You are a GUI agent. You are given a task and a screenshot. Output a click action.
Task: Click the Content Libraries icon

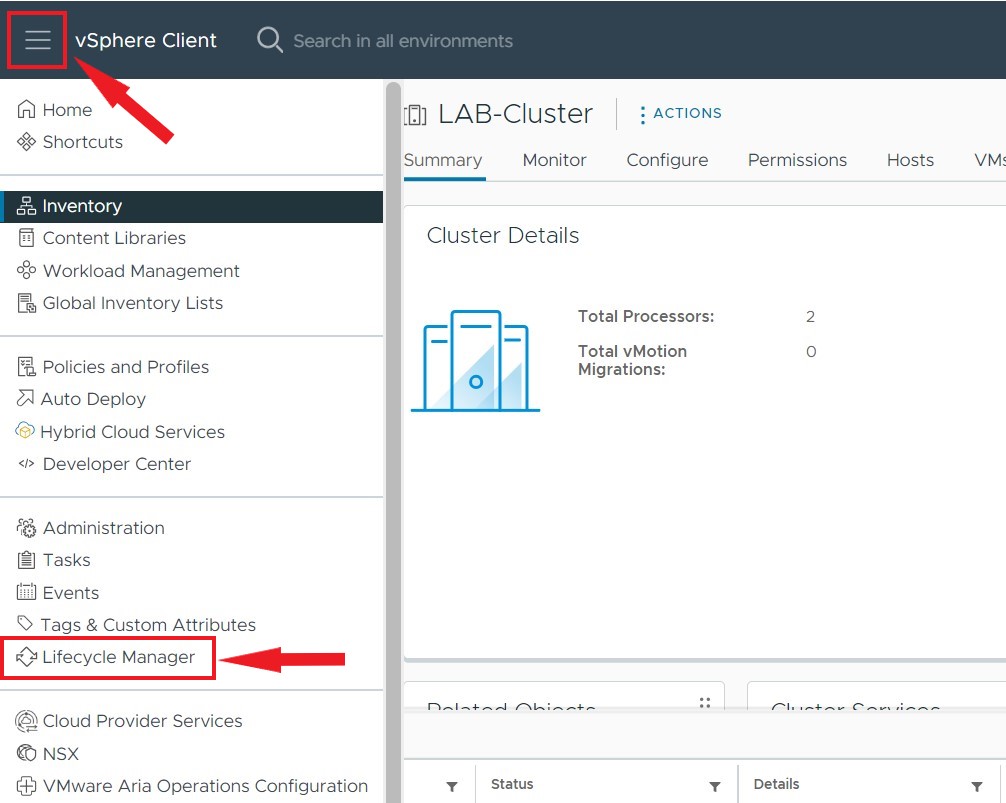[x=26, y=238]
